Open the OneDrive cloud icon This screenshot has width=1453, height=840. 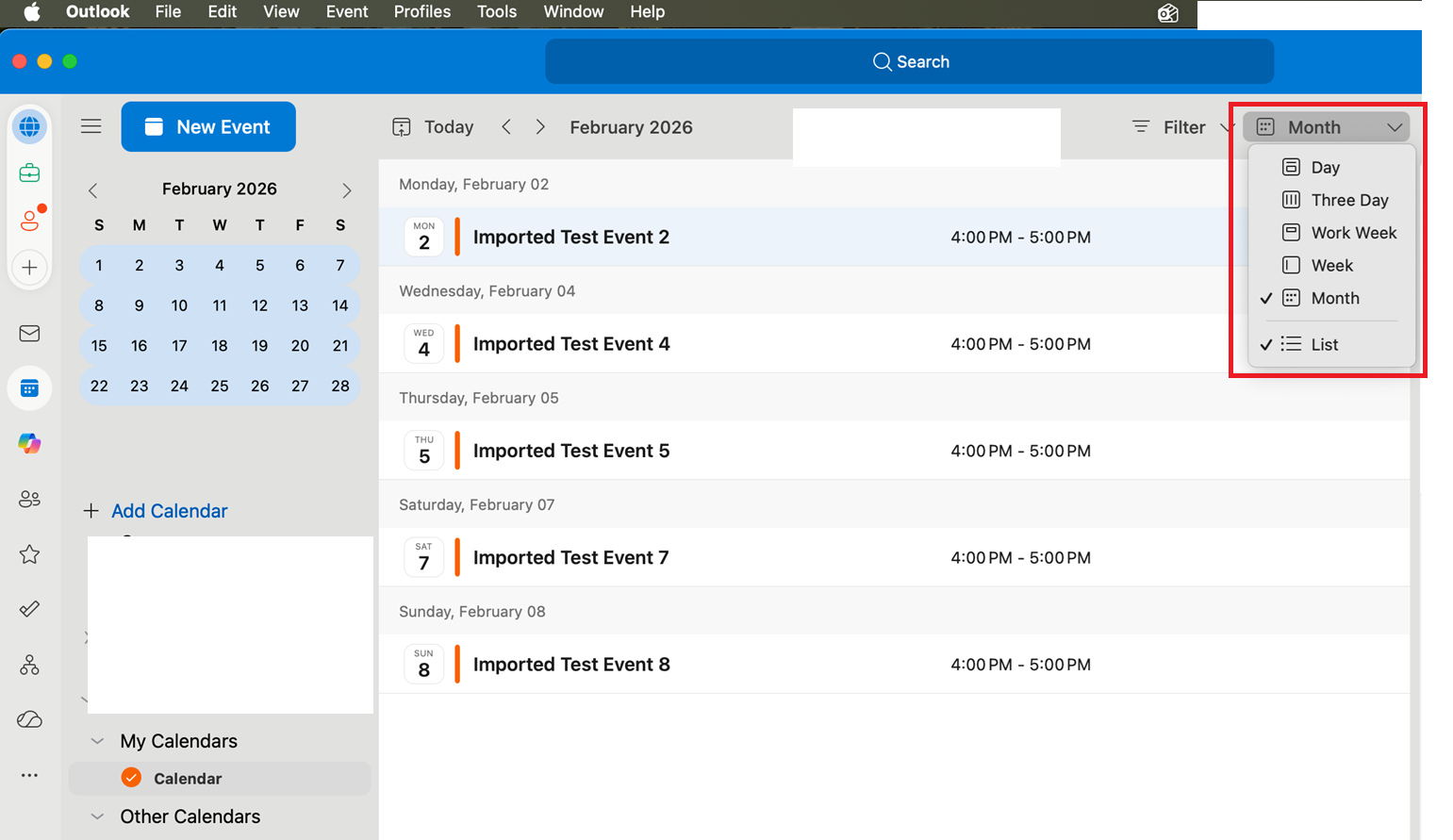point(30,719)
